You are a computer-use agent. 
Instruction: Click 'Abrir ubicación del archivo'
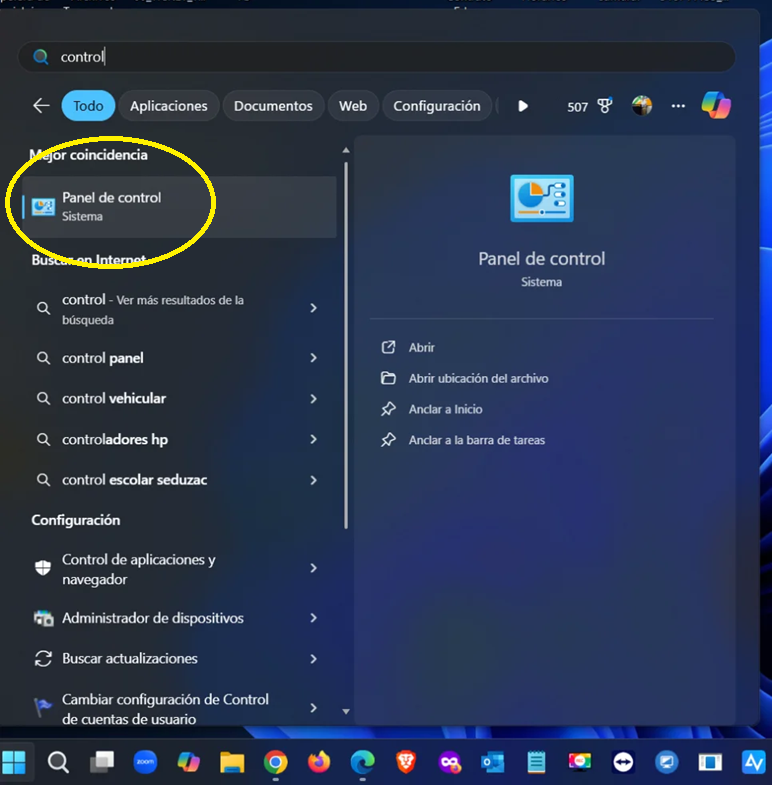point(478,378)
